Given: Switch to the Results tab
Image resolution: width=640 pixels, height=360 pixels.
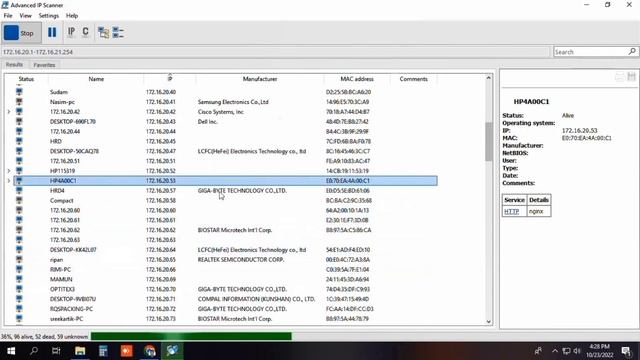Looking at the screenshot, I should pyautogui.click(x=14, y=64).
